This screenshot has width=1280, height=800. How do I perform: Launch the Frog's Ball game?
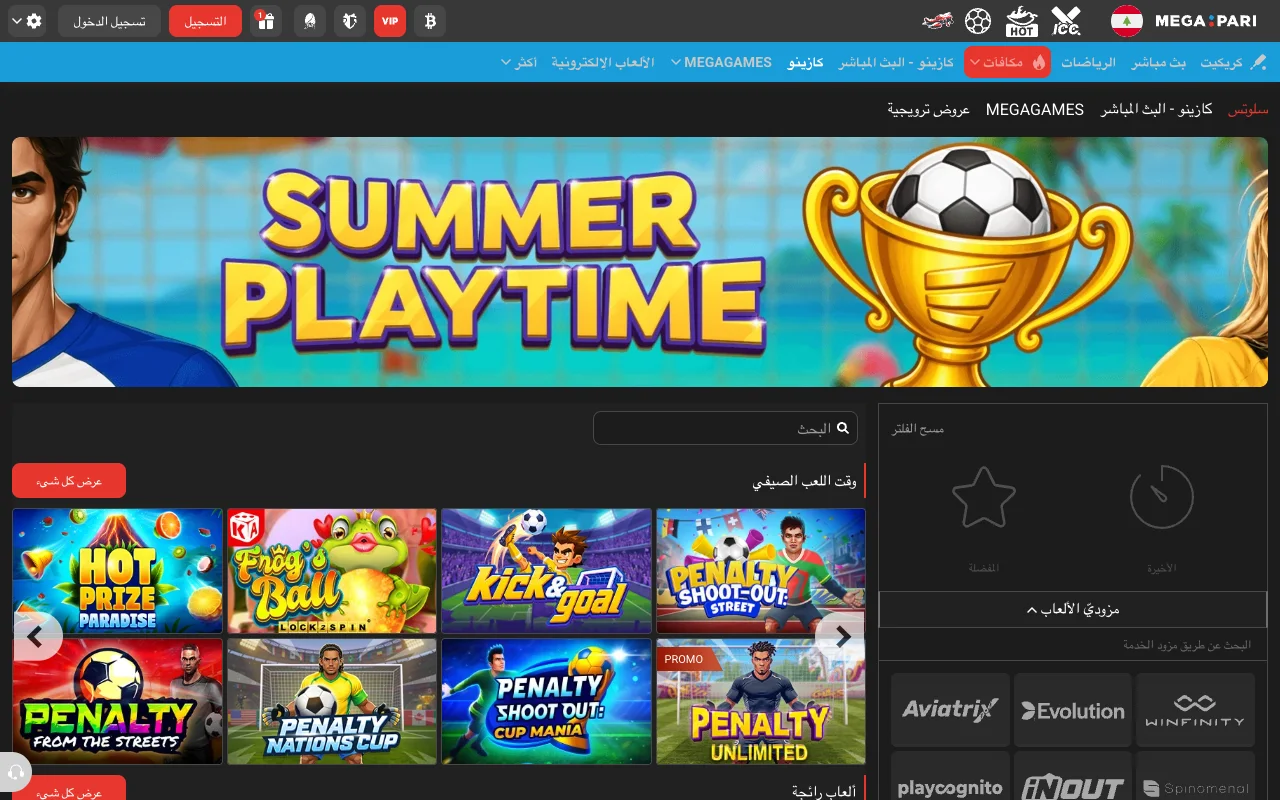coord(332,571)
